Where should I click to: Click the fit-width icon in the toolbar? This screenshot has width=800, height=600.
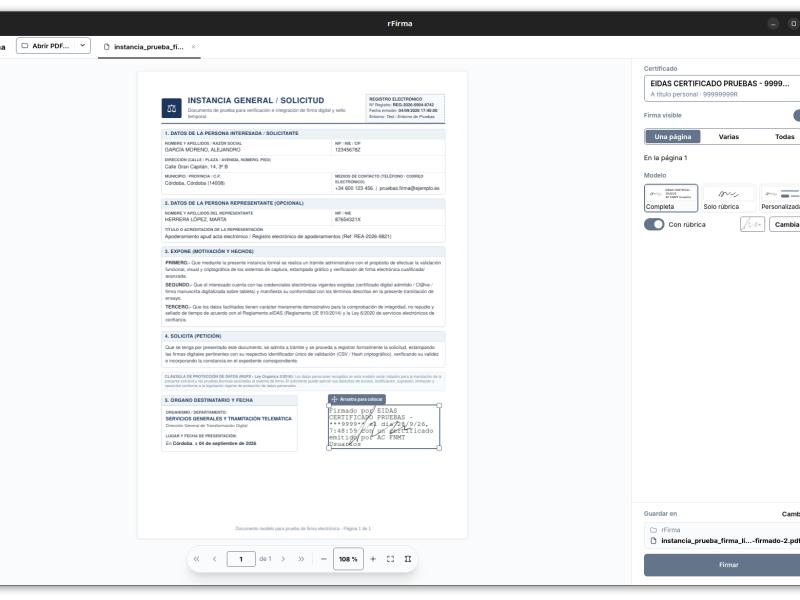tap(408, 559)
